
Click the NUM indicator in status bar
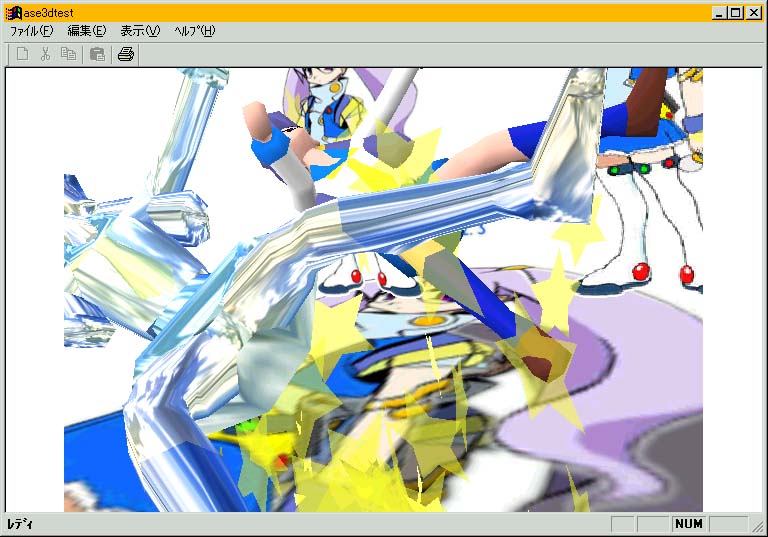click(689, 524)
